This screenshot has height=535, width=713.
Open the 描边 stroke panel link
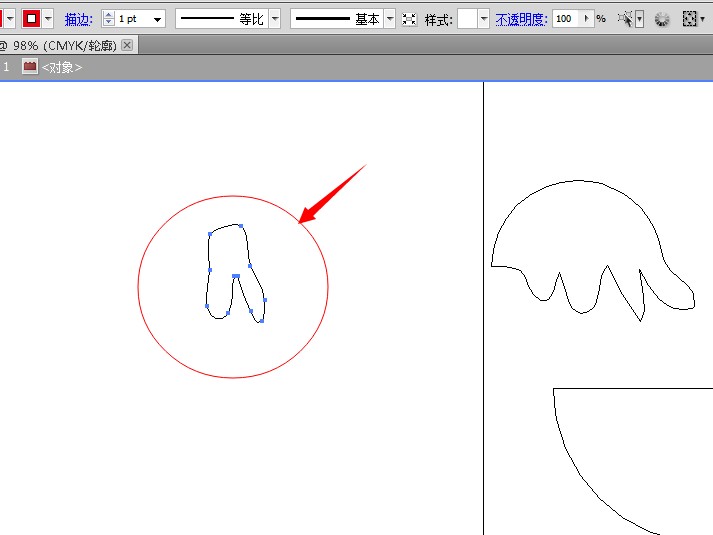tap(78, 20)
